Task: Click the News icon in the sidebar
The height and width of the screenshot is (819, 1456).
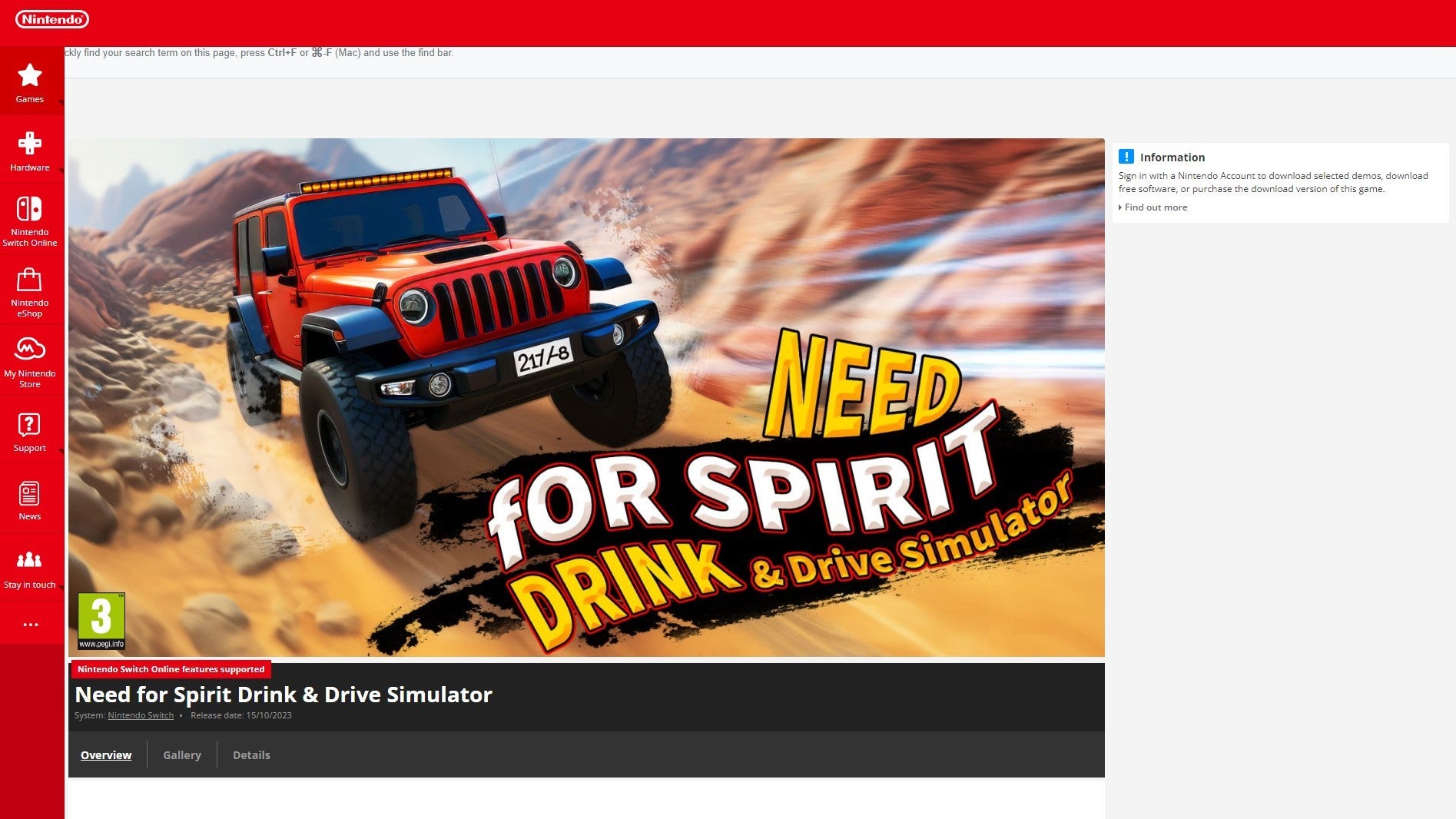Action: (x=30, y=492)
